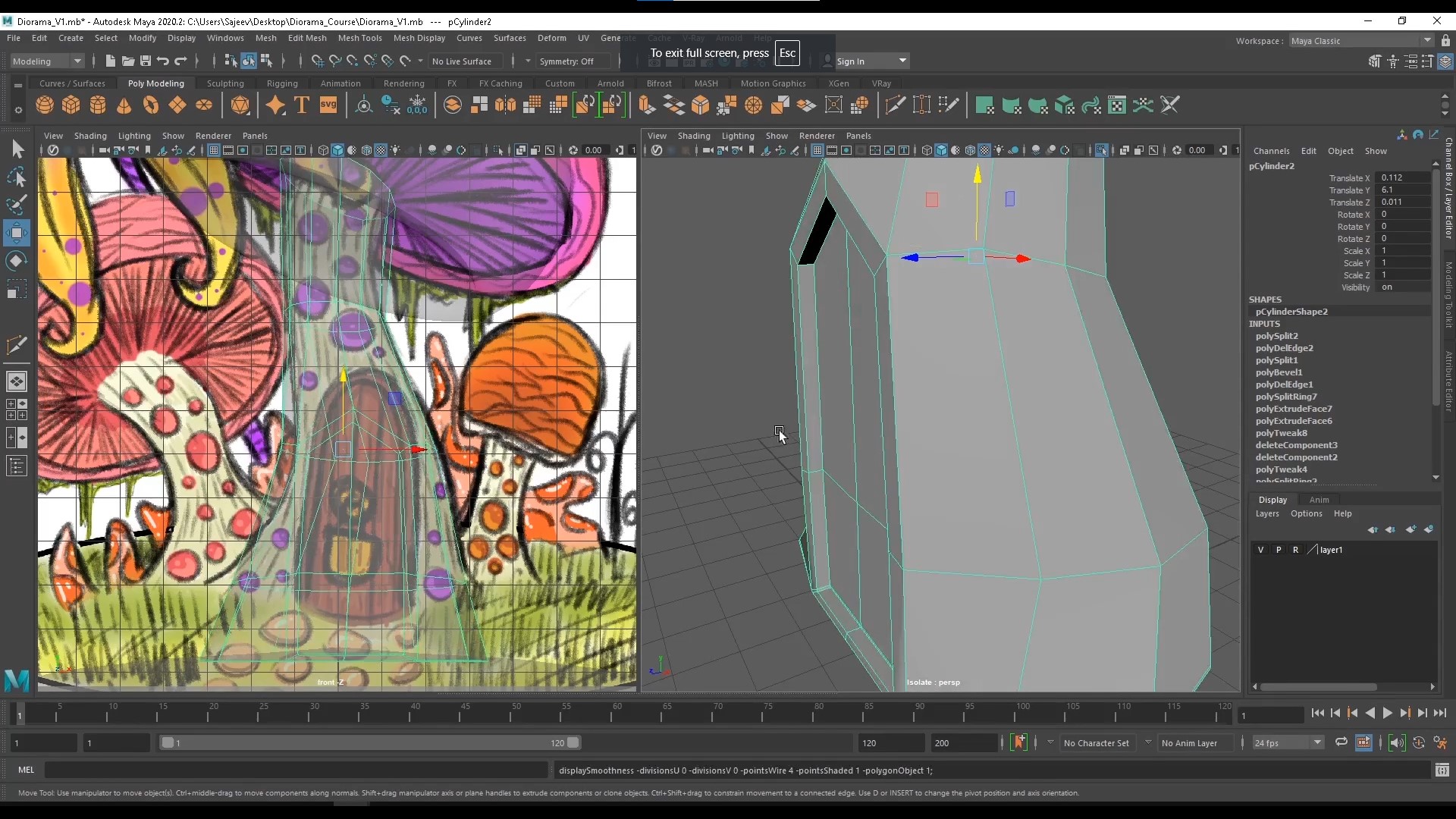
Task: Mute audio with the speaker toggle
Action: [1398, 743]
